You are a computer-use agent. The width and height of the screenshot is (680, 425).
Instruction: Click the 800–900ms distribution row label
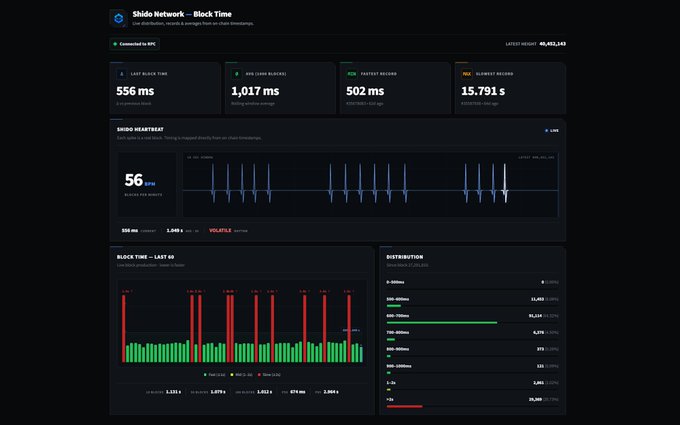tap(398, 349)
